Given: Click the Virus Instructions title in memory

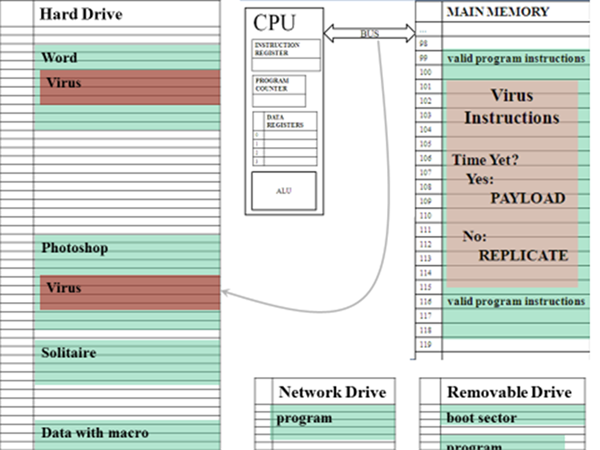Looking at the screenshot, I should (511, 107).
